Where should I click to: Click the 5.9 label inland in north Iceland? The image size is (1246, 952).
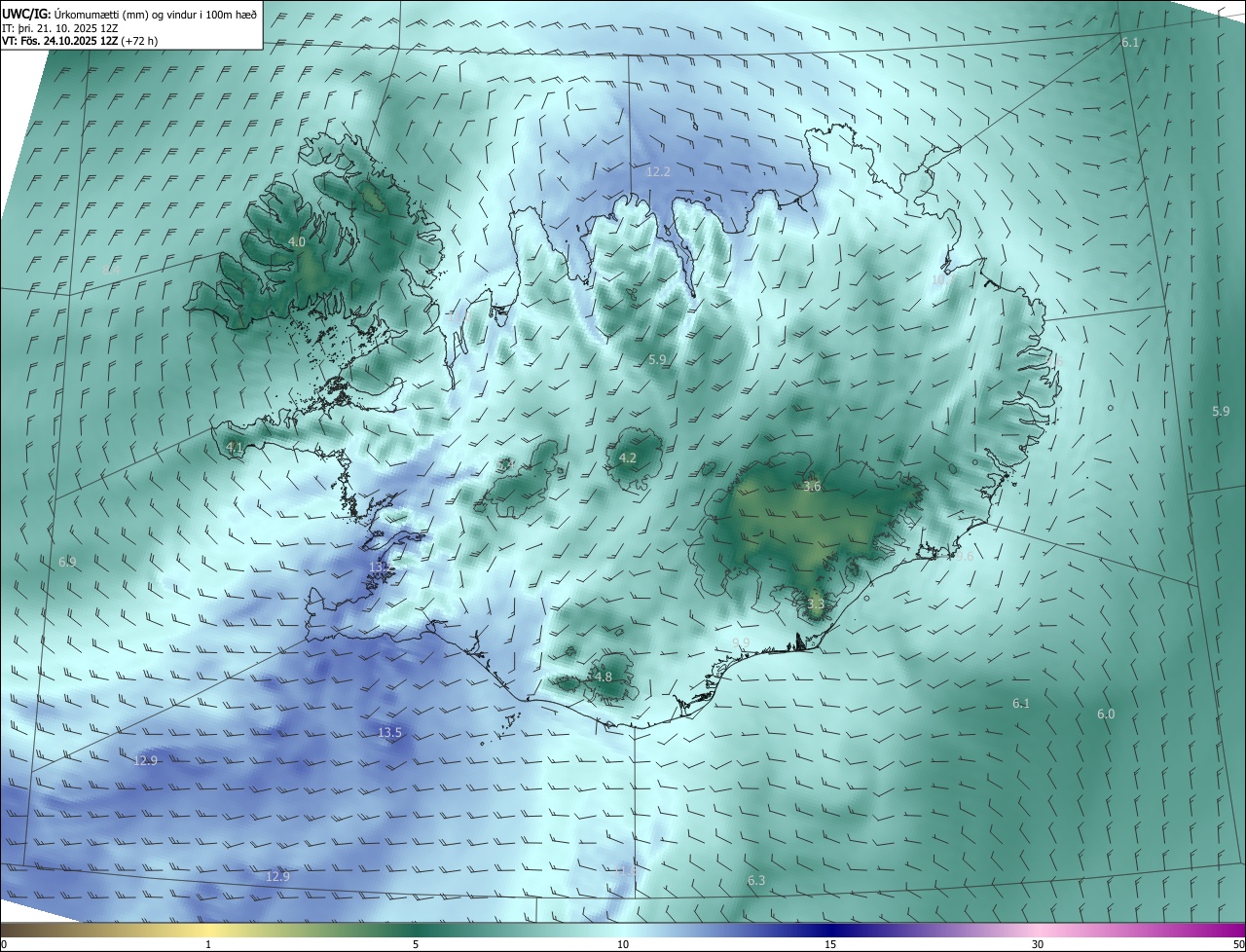pyautogui.click(x=657, y=359)
